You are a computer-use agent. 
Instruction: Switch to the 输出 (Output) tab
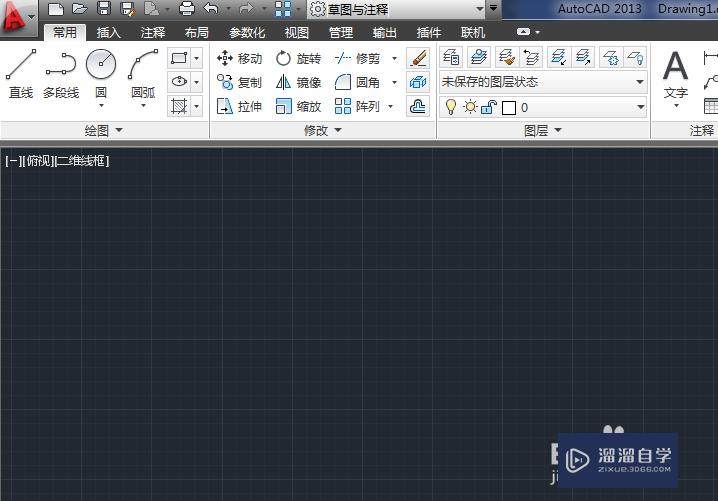pos(385,32)
